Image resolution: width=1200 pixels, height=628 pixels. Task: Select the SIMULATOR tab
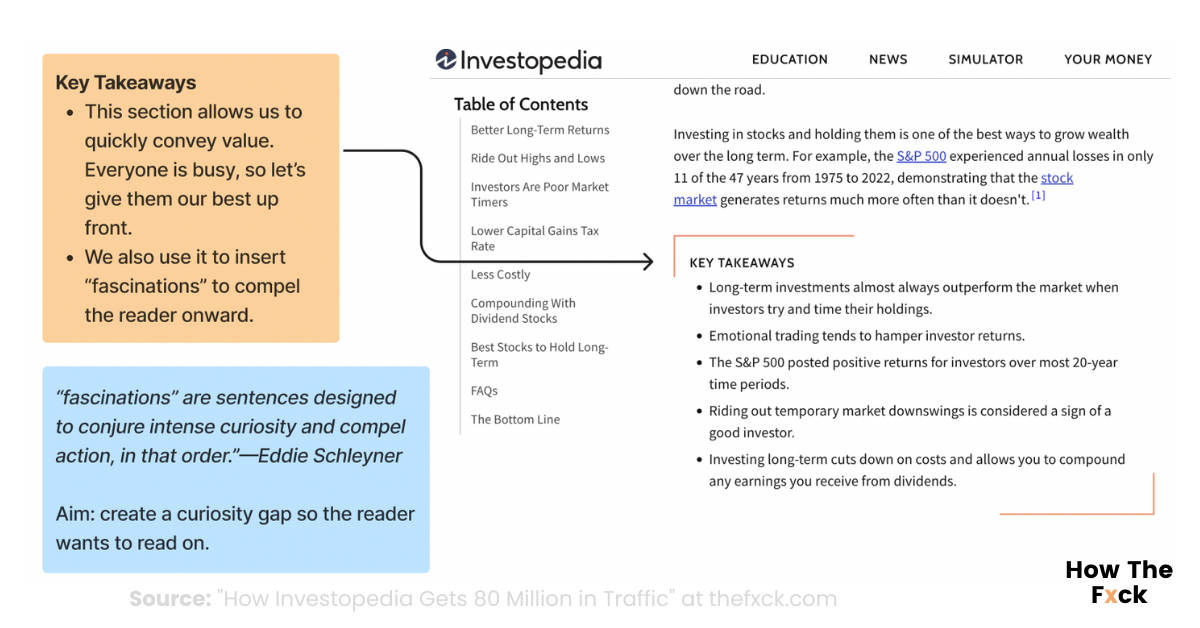986,59
